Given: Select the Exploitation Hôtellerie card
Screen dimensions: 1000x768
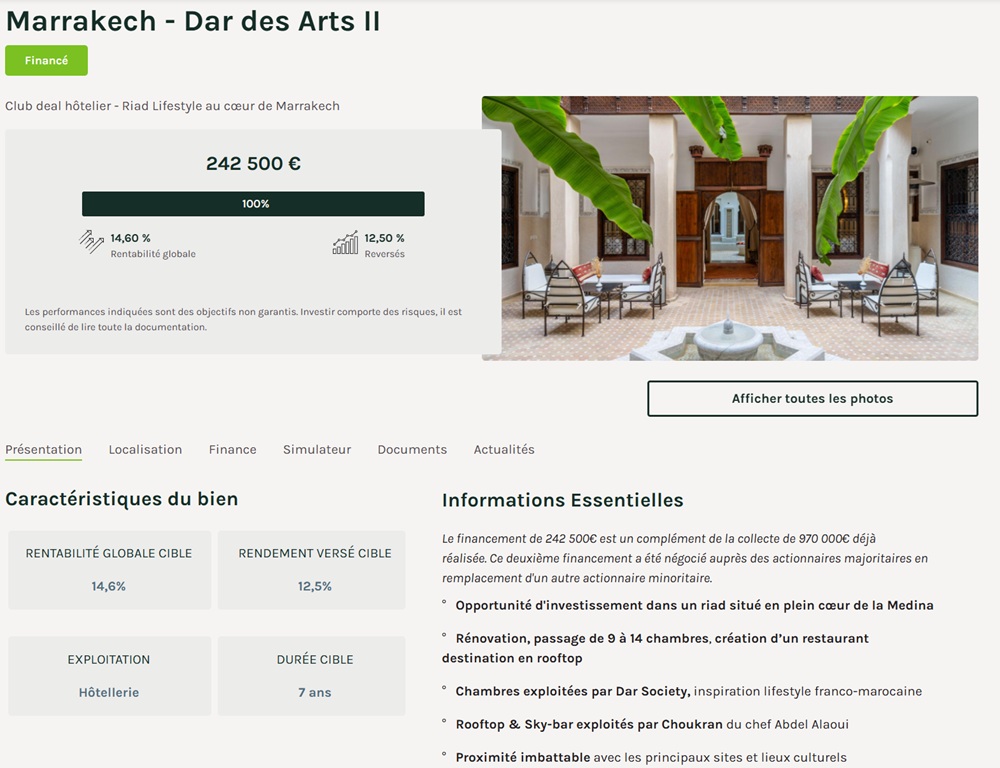Looking at the screenshot, I should click(x=109, y=675).
